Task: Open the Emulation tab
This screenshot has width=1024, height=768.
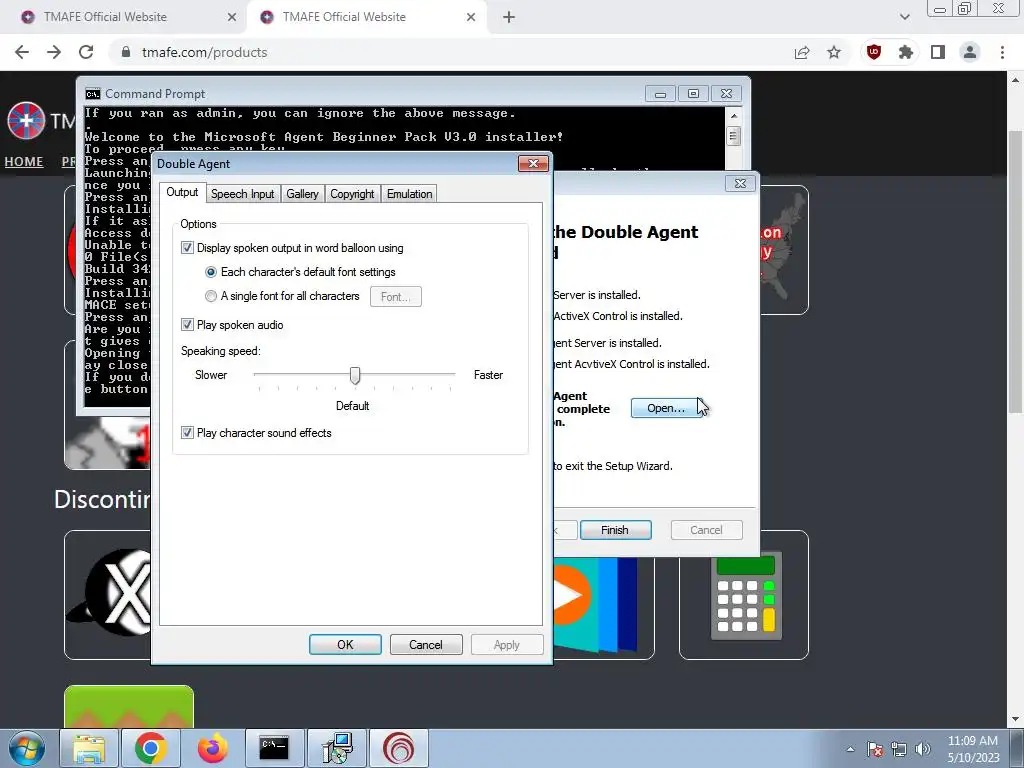Action: [x=409, y=194]
